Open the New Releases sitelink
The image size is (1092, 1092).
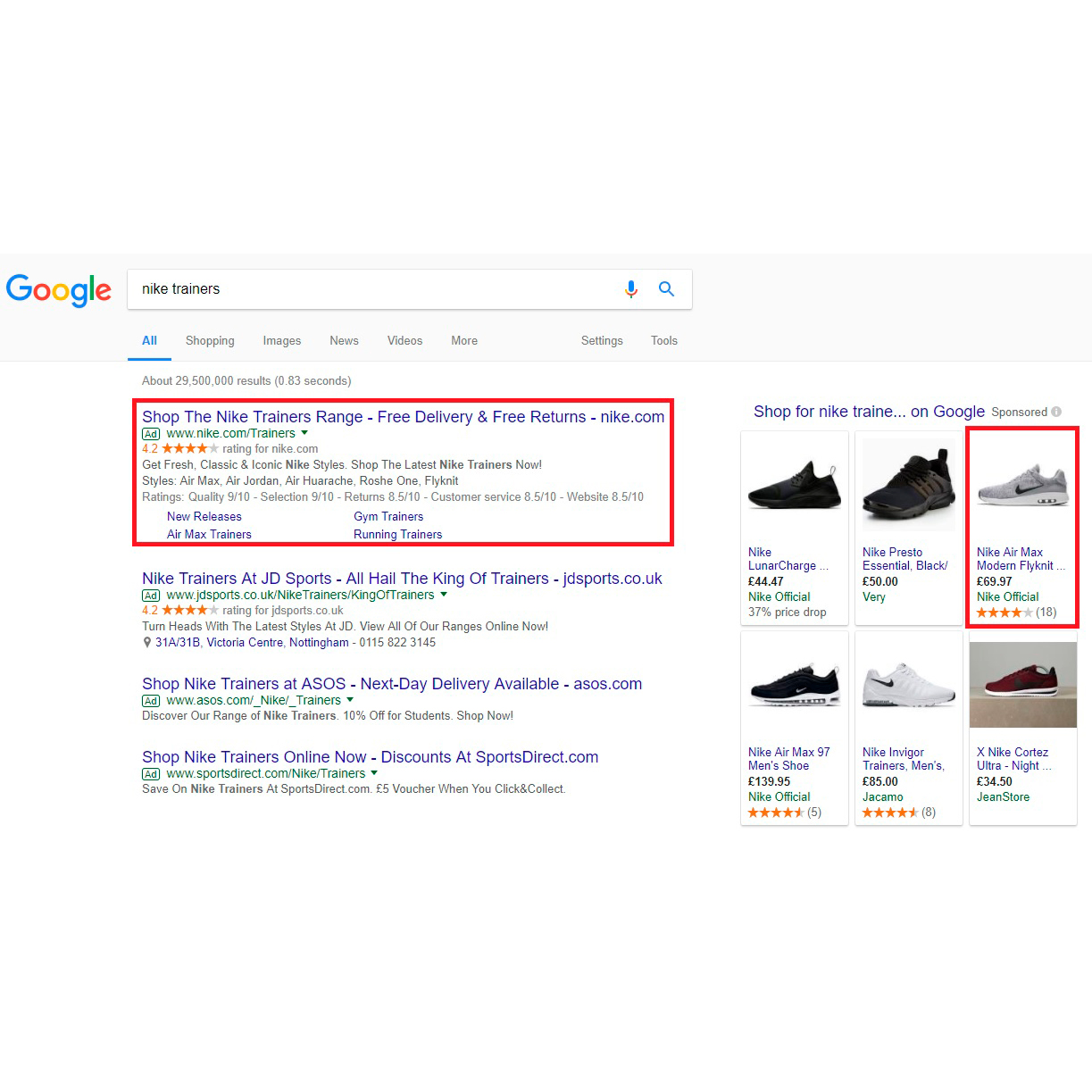[x=204, y=516]
